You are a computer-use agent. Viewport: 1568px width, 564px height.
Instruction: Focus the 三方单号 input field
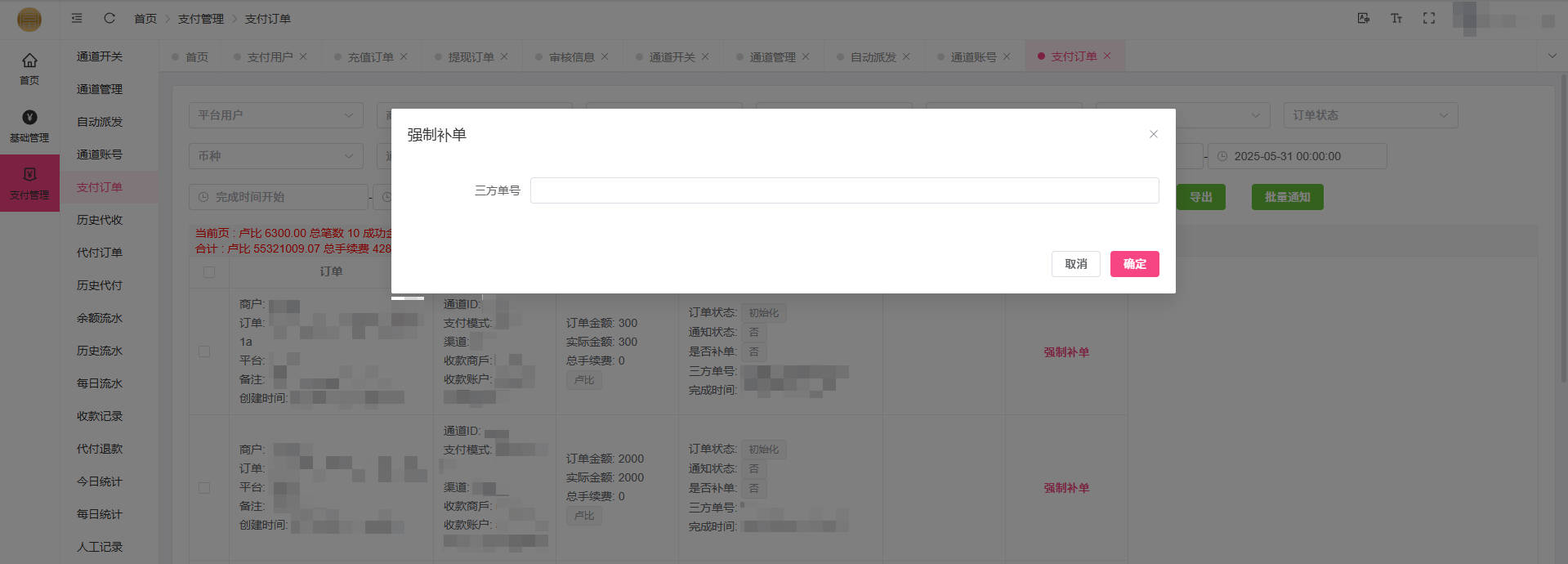pyautogui.click(x=844, y=190)
